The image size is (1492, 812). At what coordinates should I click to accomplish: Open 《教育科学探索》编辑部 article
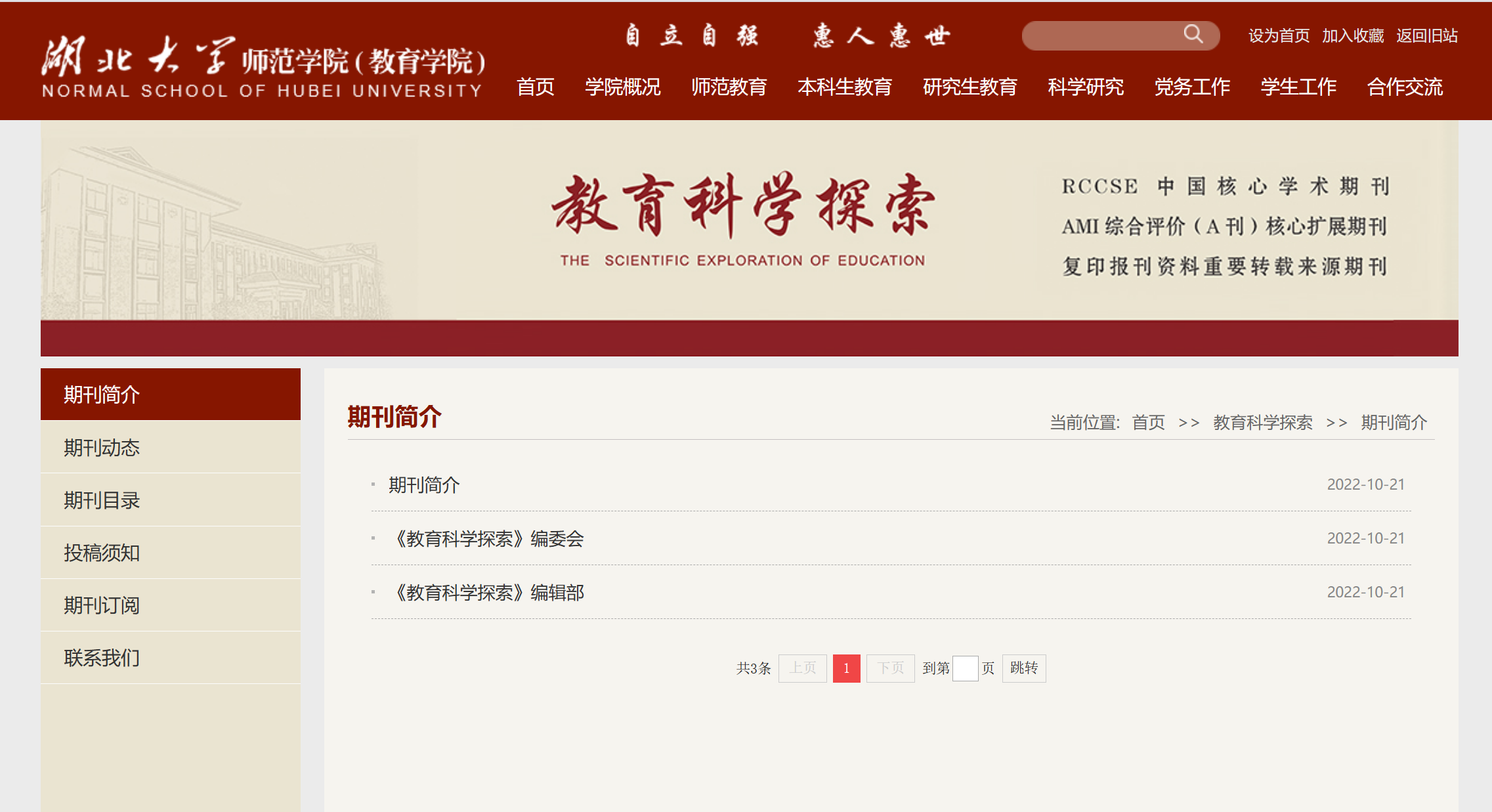[x=486, y=593]
